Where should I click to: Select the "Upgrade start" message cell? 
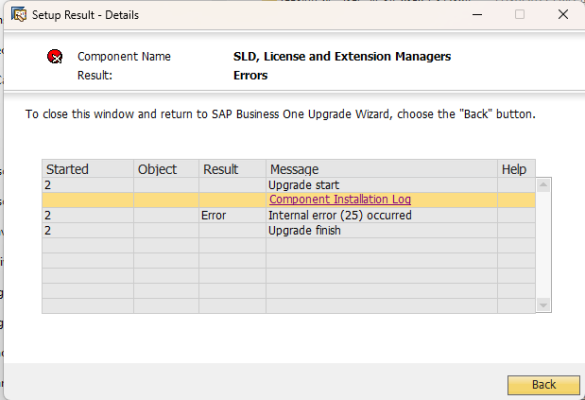tap(382, 185)
